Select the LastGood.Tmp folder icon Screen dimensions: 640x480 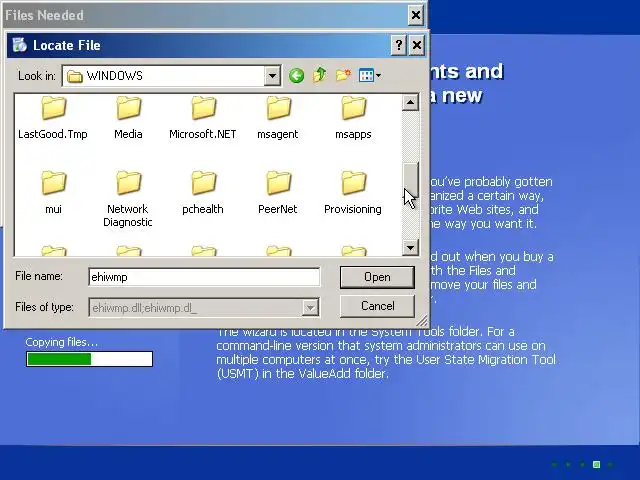[x=53, y=108]
